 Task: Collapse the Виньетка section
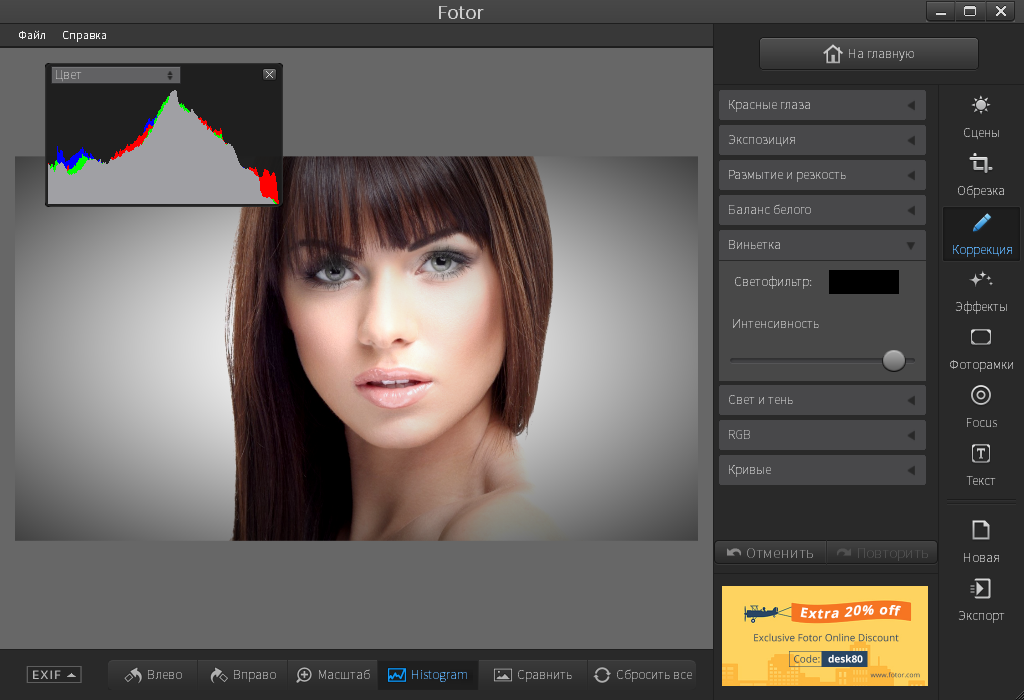click(822, 245)
